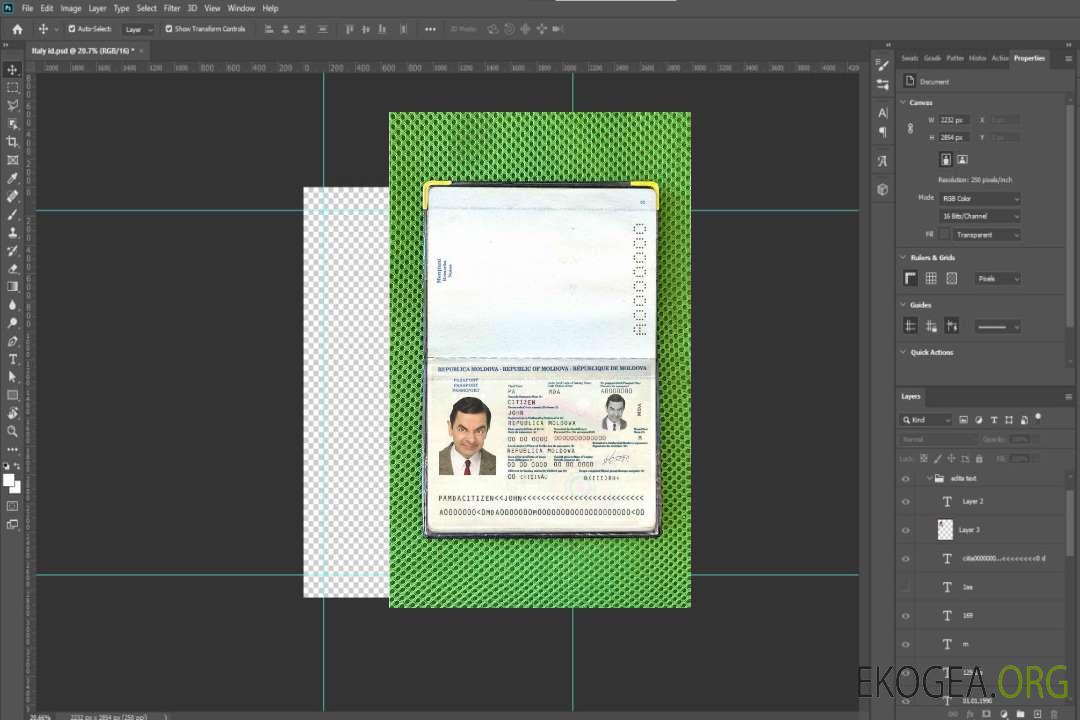Select the Hand tool
This screenshot has height=720, width=1080.
[12, 413]
